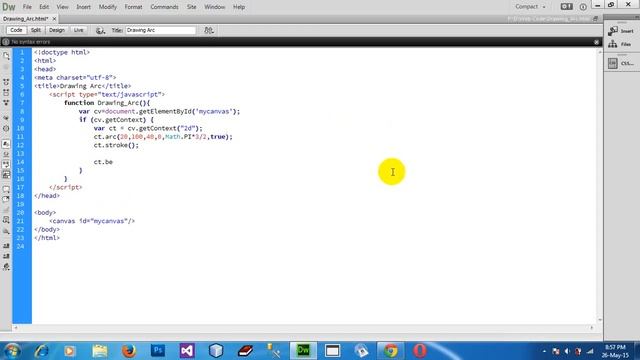The height and width of the screenshot is (360, 640).
Task: Open the File menu
Action: click(27, 7)
